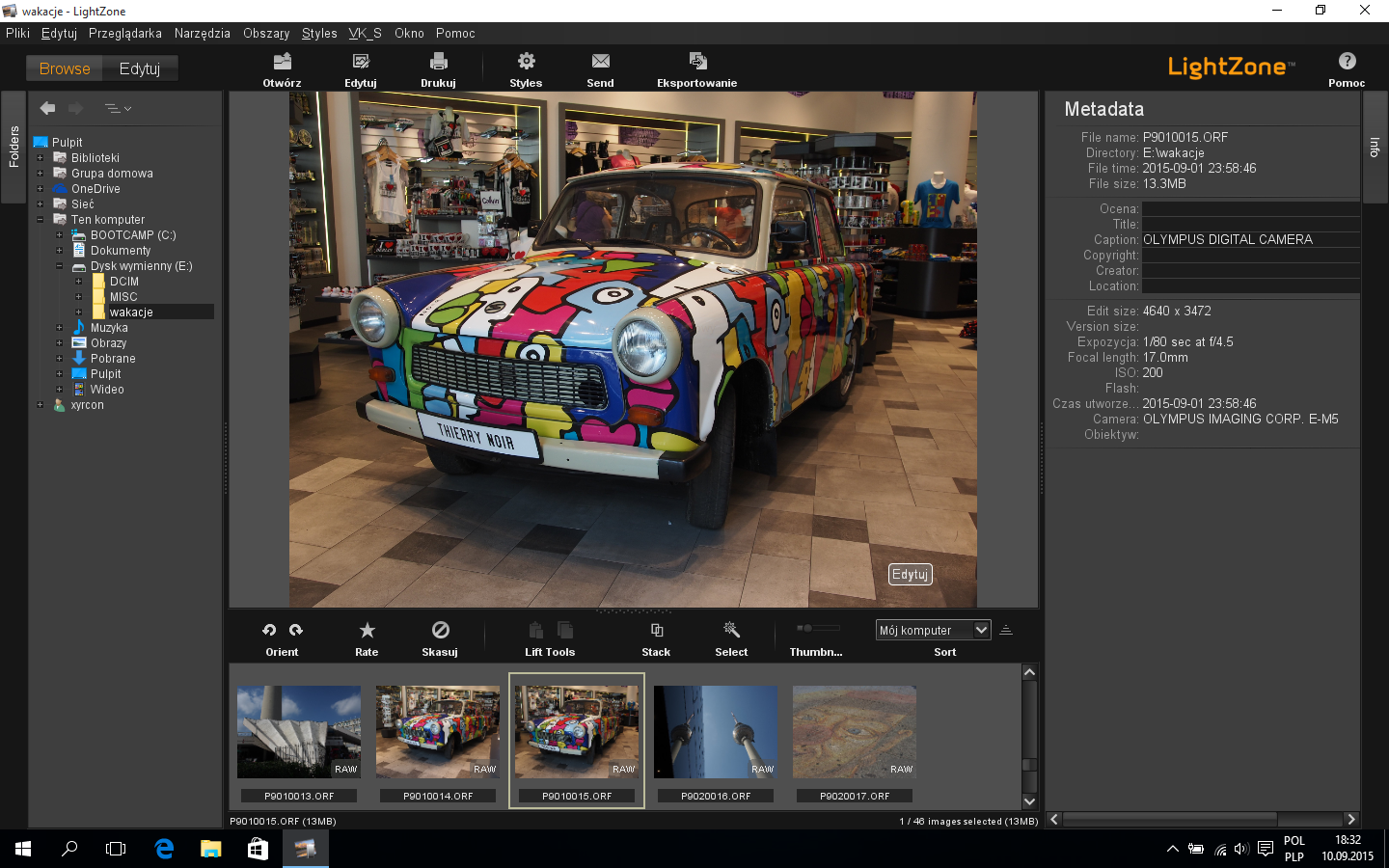This screenshot has height=868, width=1389.
Task: Expand the Grupa domowa tree node
Action: coord(40,174)
